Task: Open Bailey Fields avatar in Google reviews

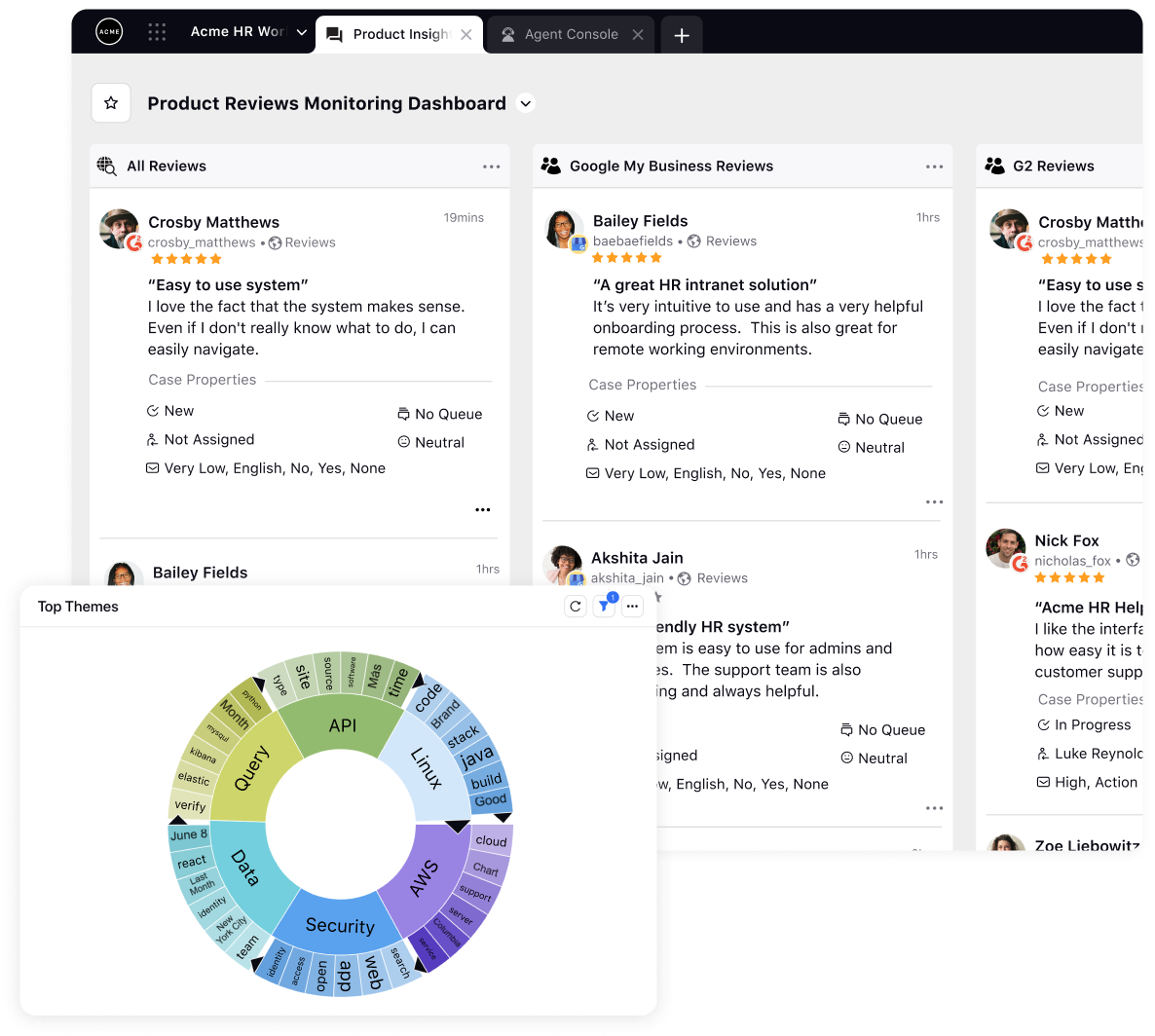Action: (564, 229)
